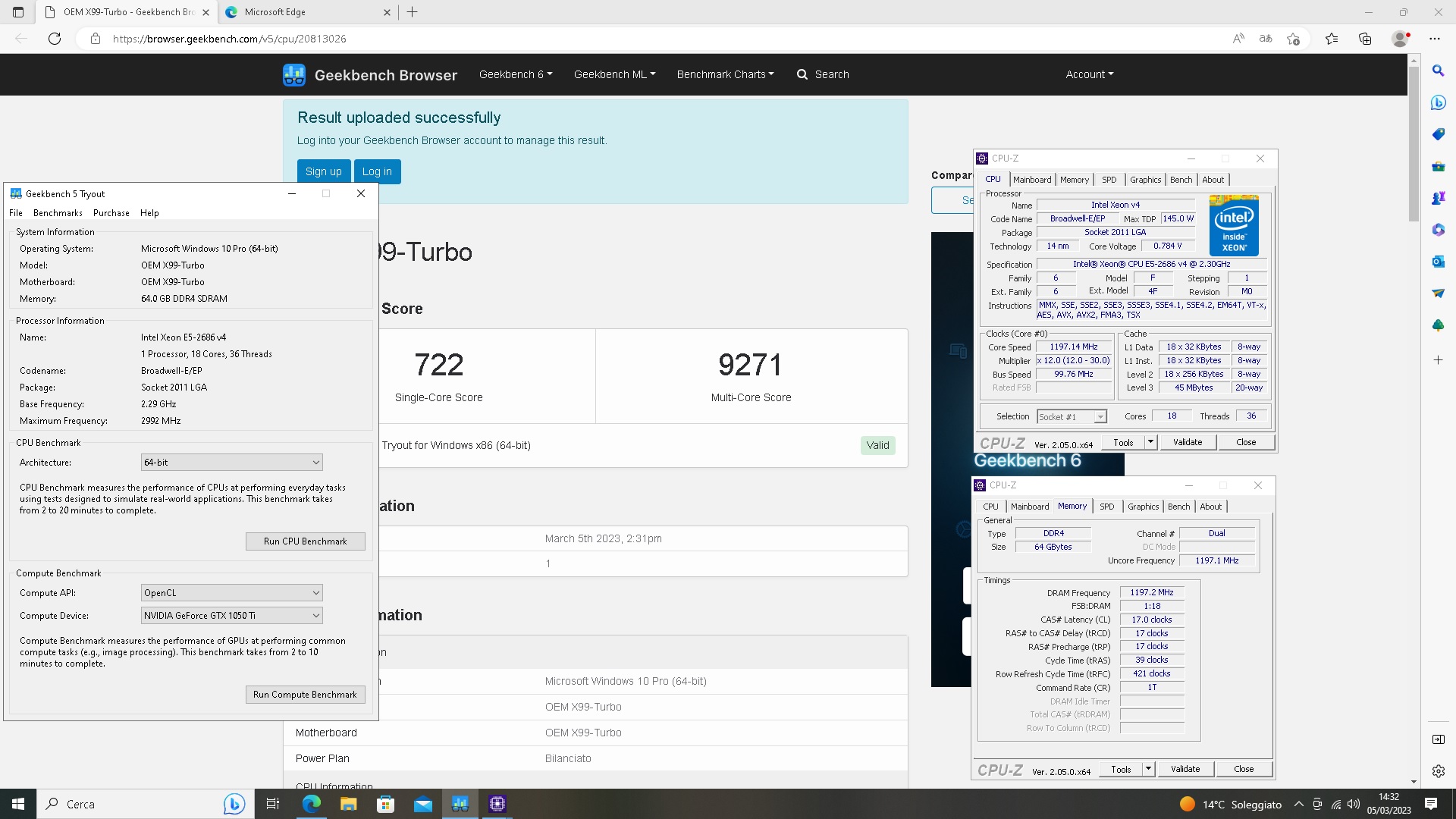Open the Windows Start menu
Image resolution: width=1456 pixels, height=819 pixels.
pos(18,804)
